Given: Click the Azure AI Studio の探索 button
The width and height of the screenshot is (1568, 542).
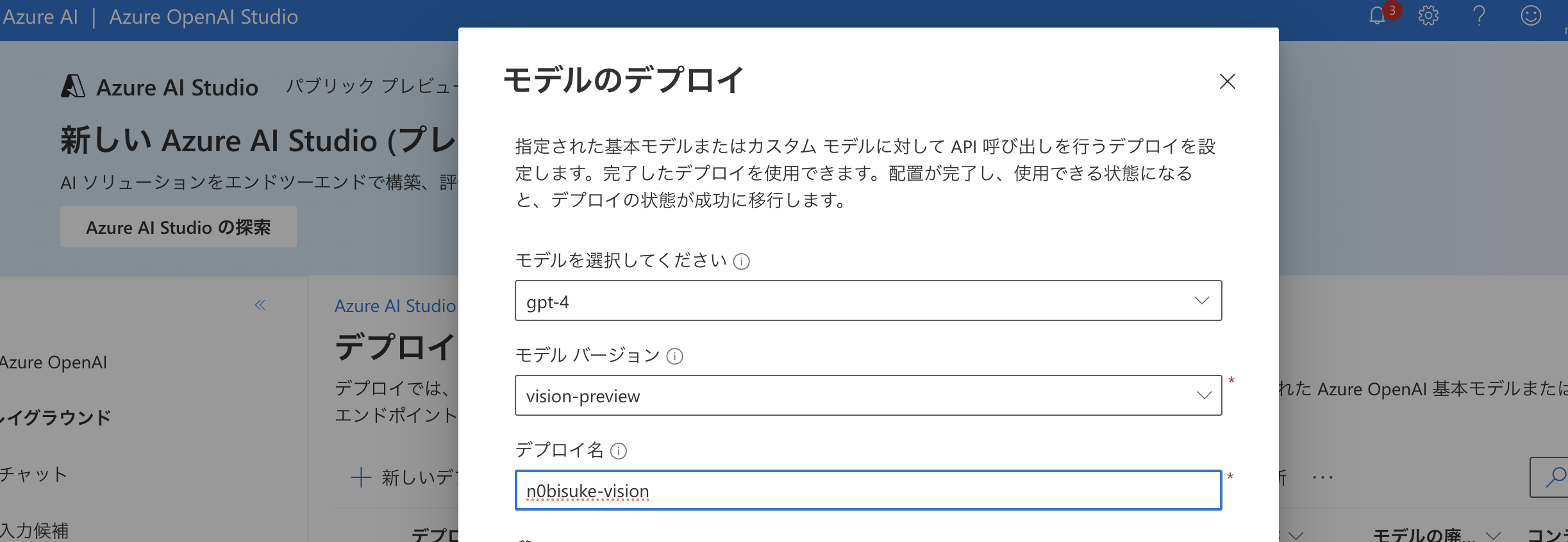Looking at the screenshot, I should [x=178, y=227].
